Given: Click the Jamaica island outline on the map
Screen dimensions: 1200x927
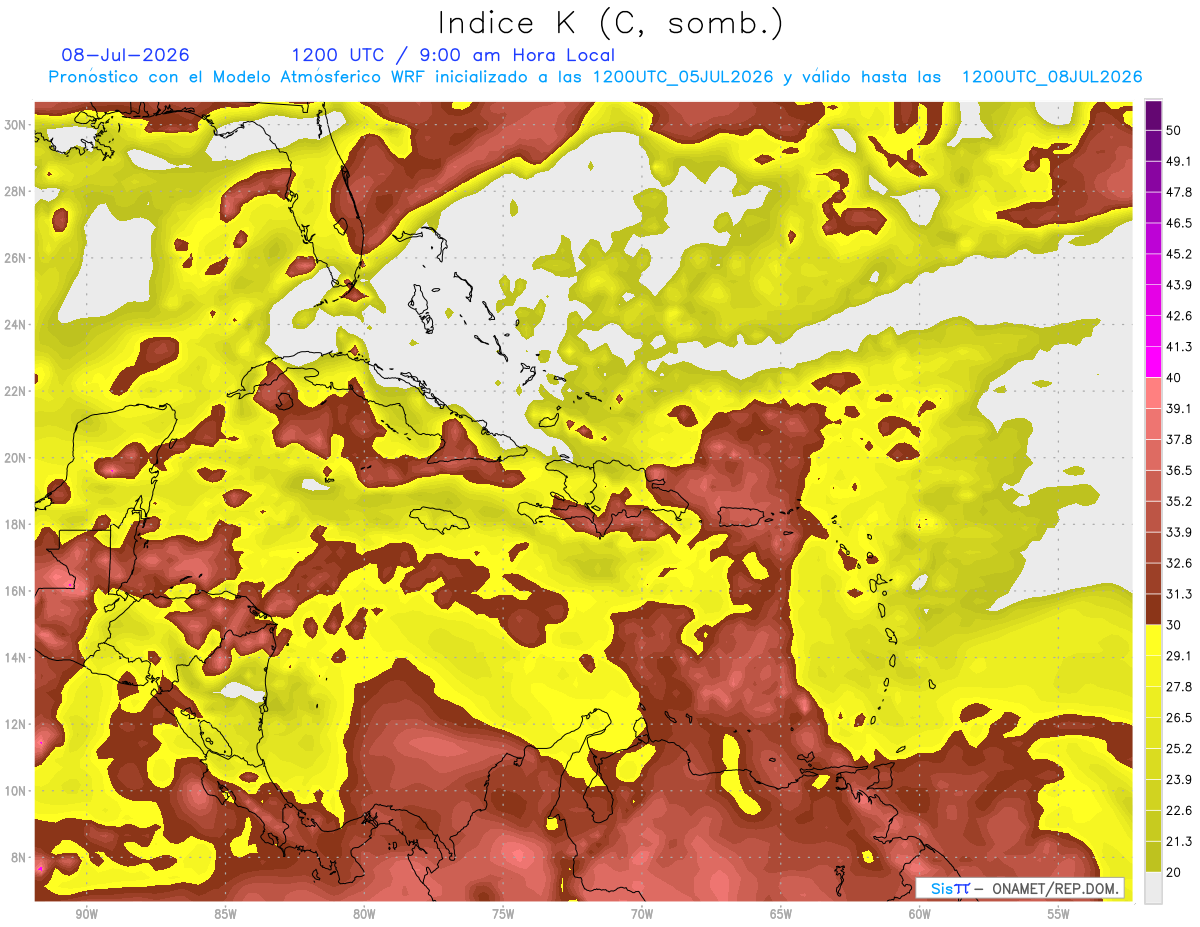Looking at the screenshot, I should 441,519.
